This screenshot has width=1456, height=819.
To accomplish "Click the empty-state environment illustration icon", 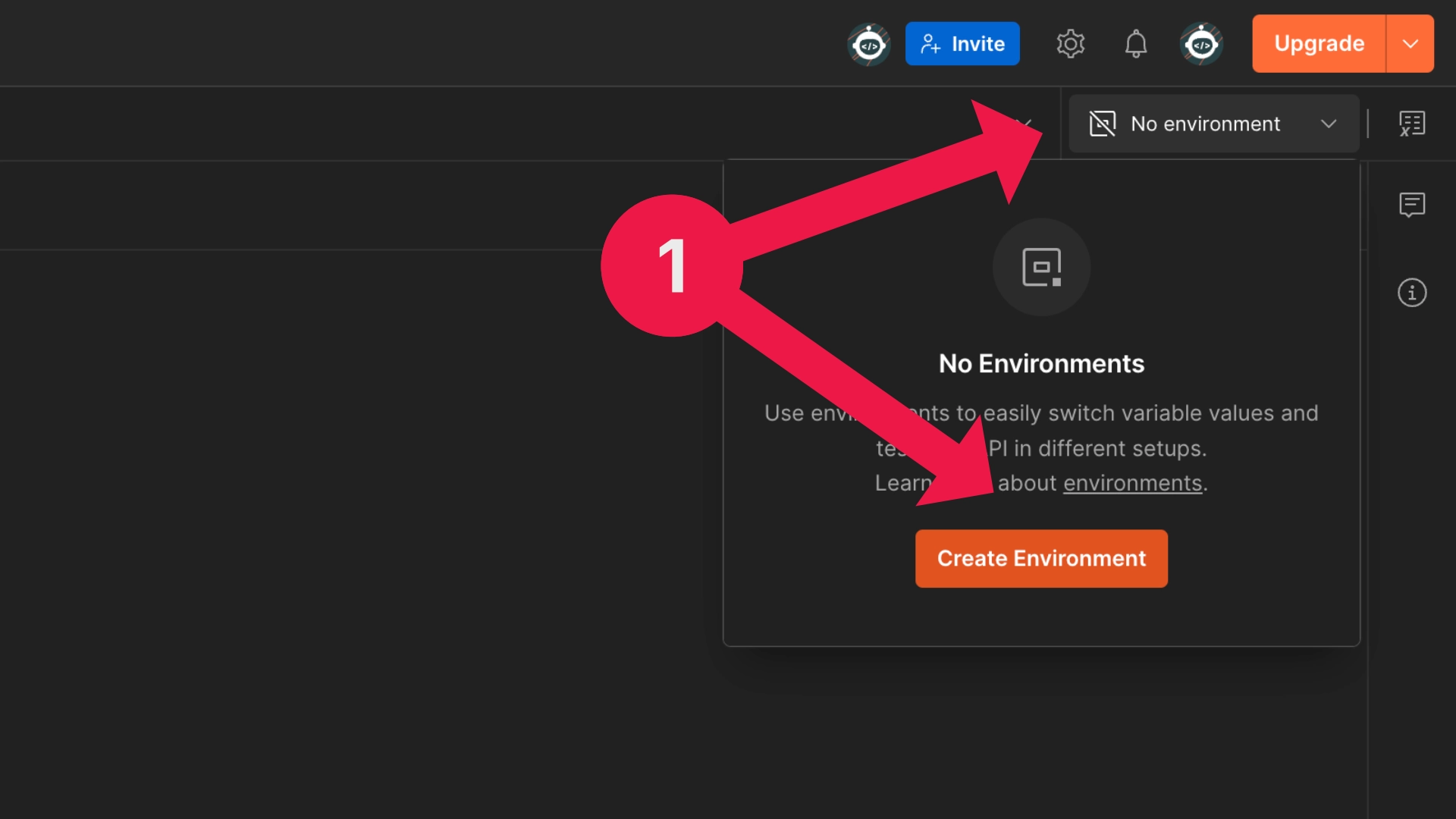I will click(1041, 267).
